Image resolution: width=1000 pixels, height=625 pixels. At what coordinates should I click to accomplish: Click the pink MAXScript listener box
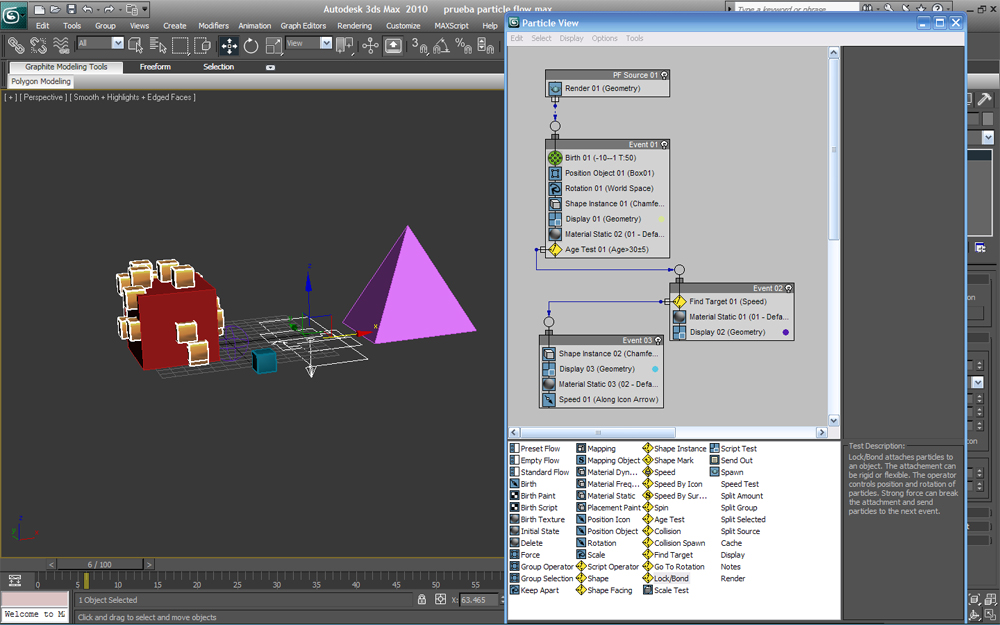tap(34, 599)
